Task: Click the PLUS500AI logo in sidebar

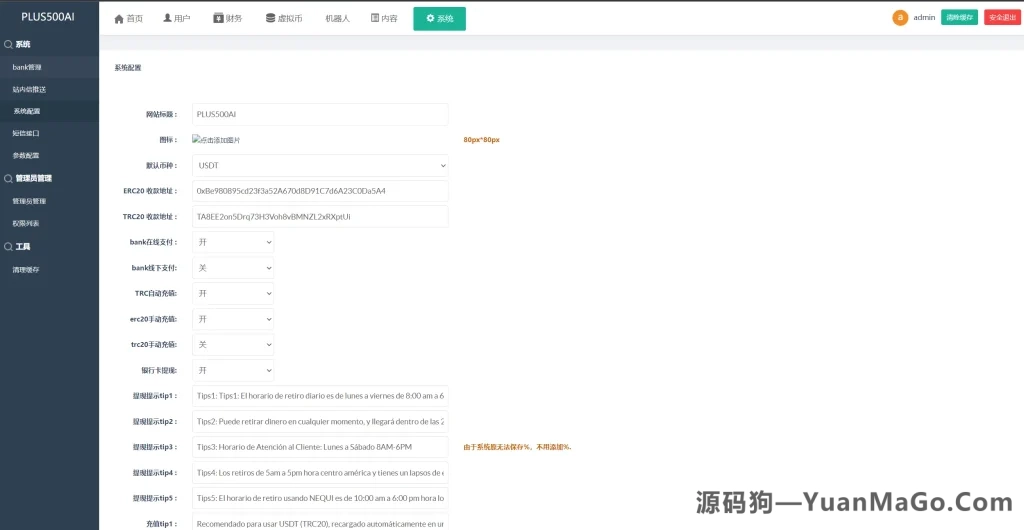Action: click(x=48, y=18)
